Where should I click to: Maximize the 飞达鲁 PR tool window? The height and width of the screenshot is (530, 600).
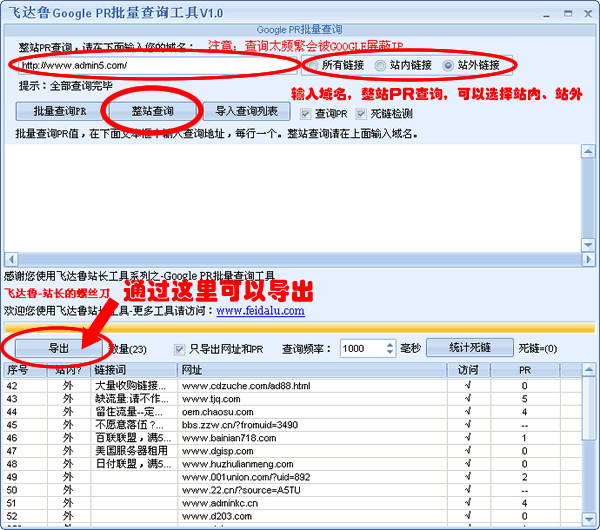(568, 13)
